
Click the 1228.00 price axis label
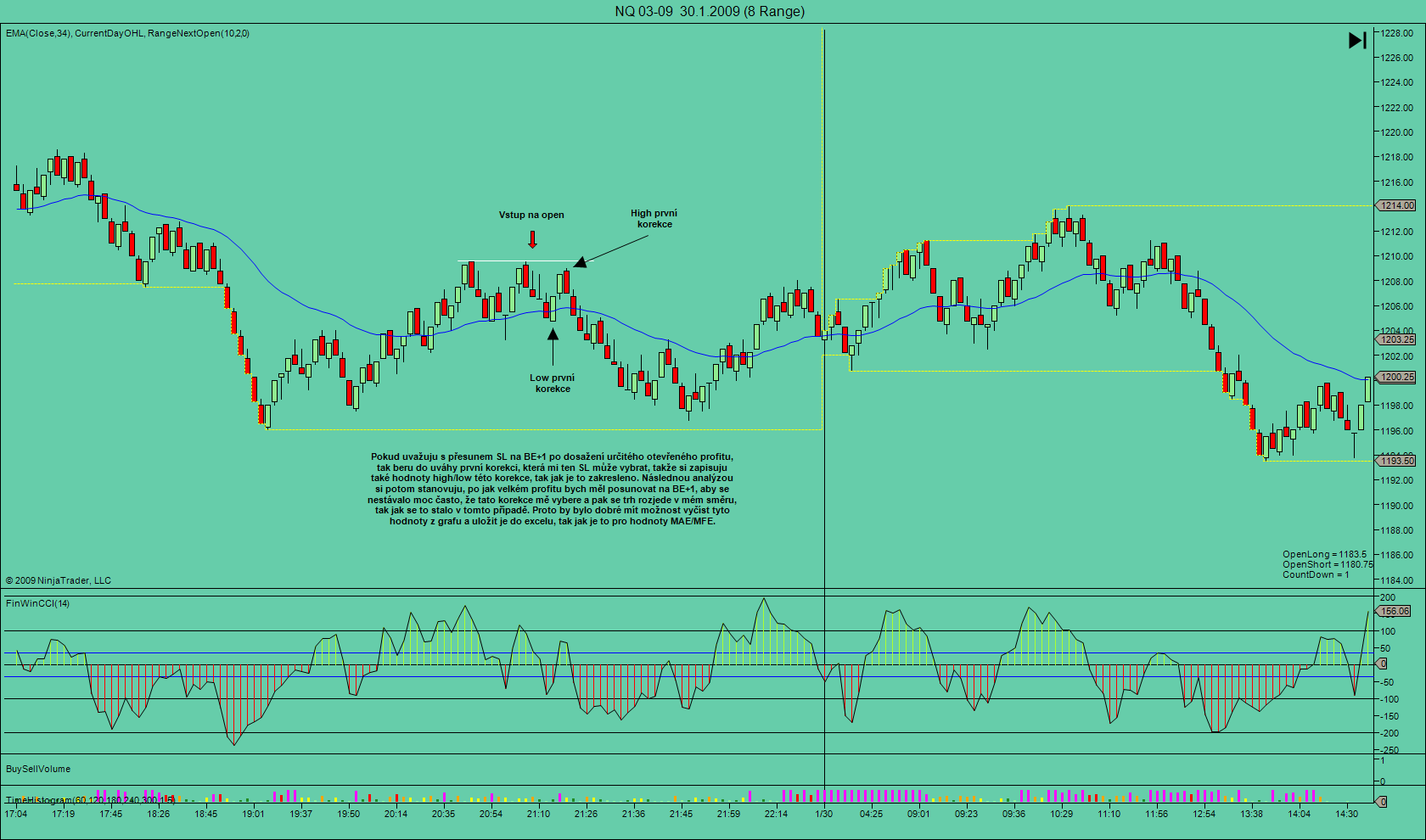point(1397,33)
